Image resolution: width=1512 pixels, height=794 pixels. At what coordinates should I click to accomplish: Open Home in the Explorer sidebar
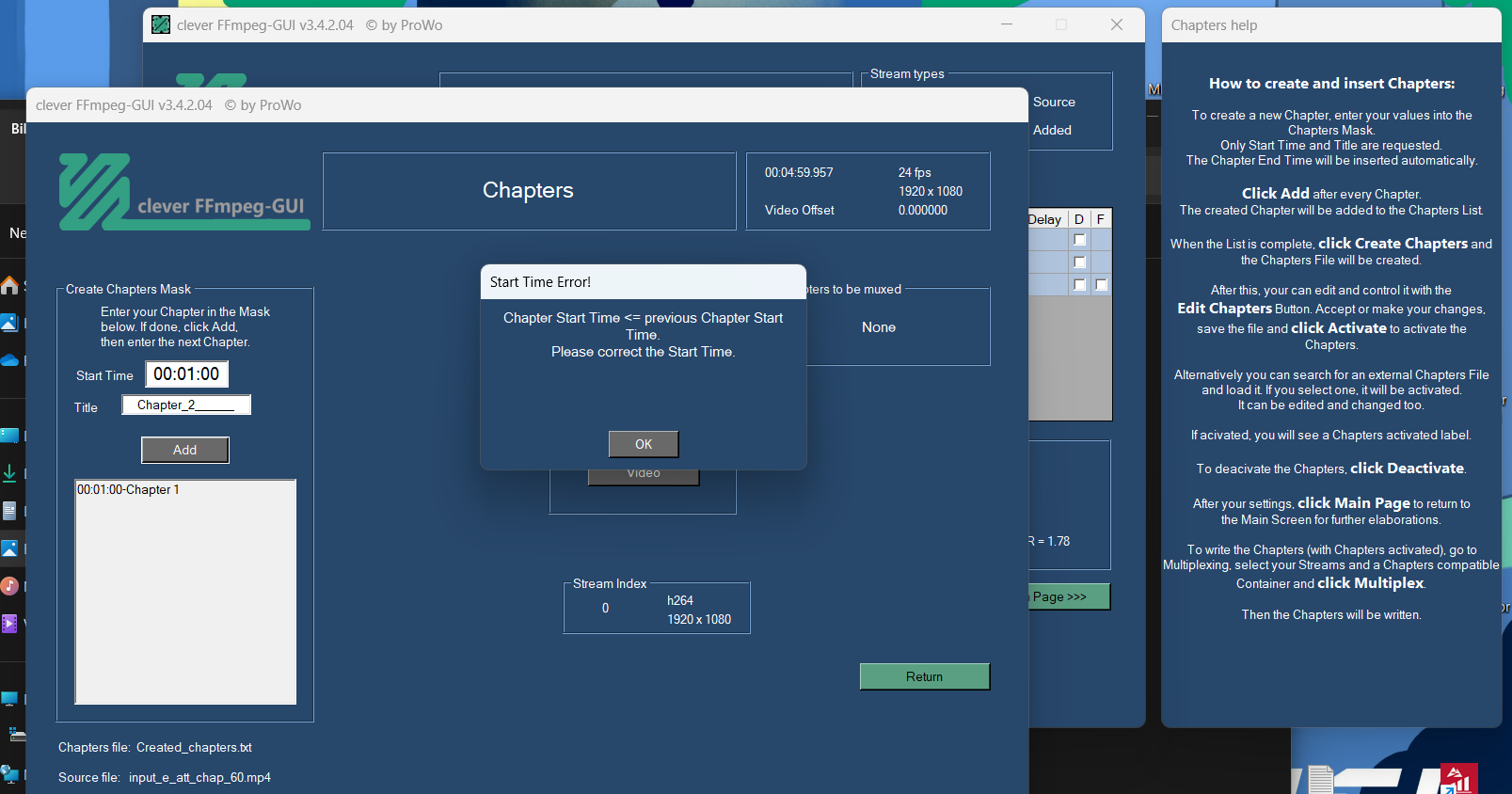coord(9,285)
